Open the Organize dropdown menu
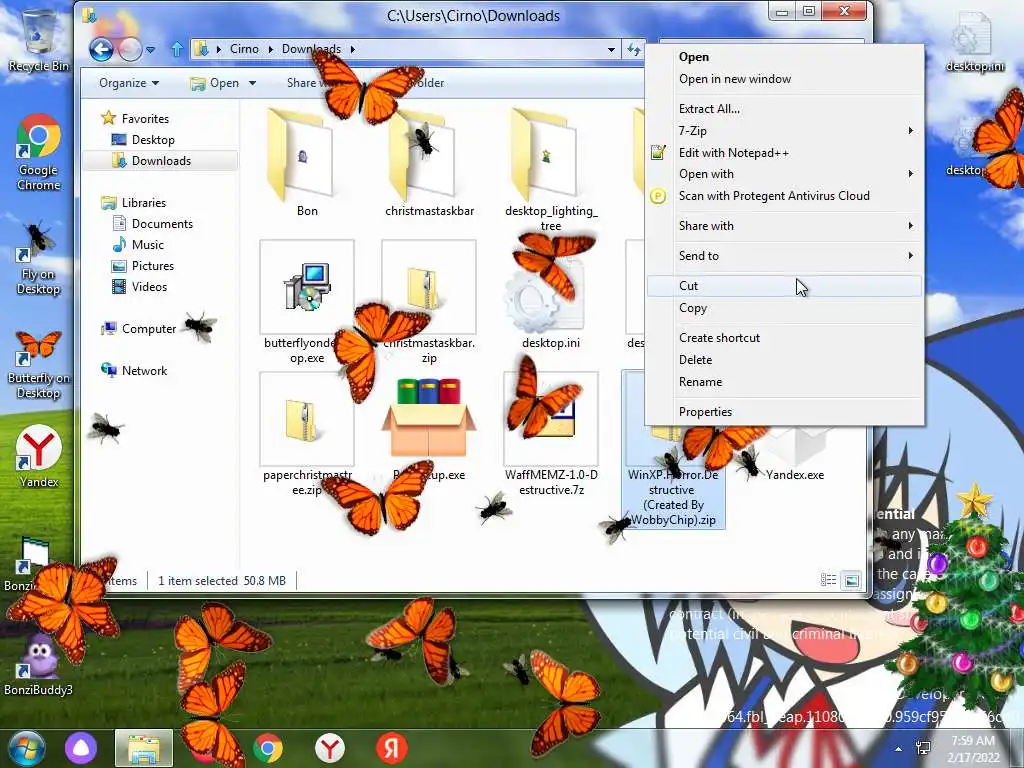This screenshot has width=1024, height=768. coord(129,83)
